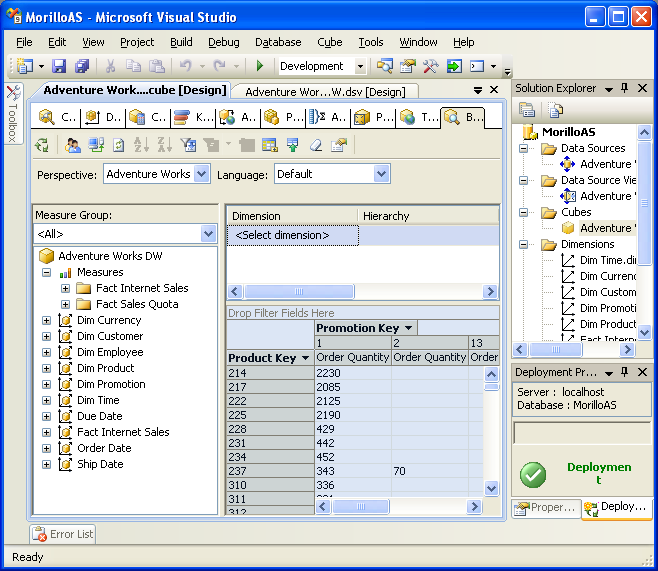Open the Translations tab
Screen dimensions: 658x571
point(419,117)
